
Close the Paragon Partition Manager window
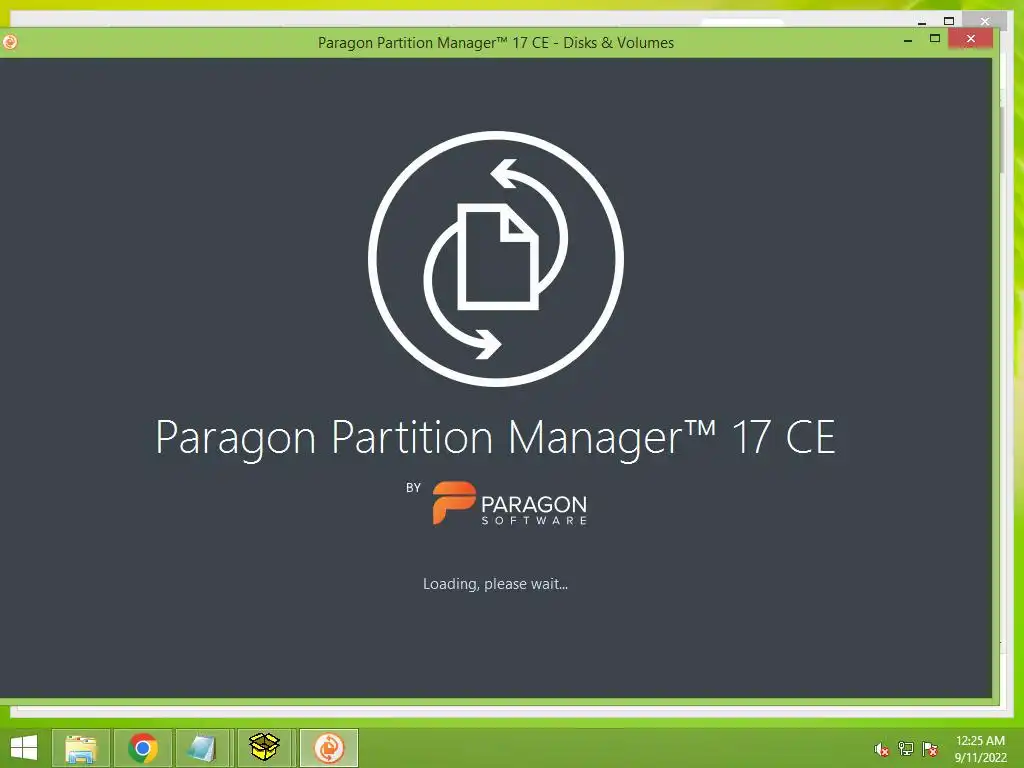(x=970, y=39)
